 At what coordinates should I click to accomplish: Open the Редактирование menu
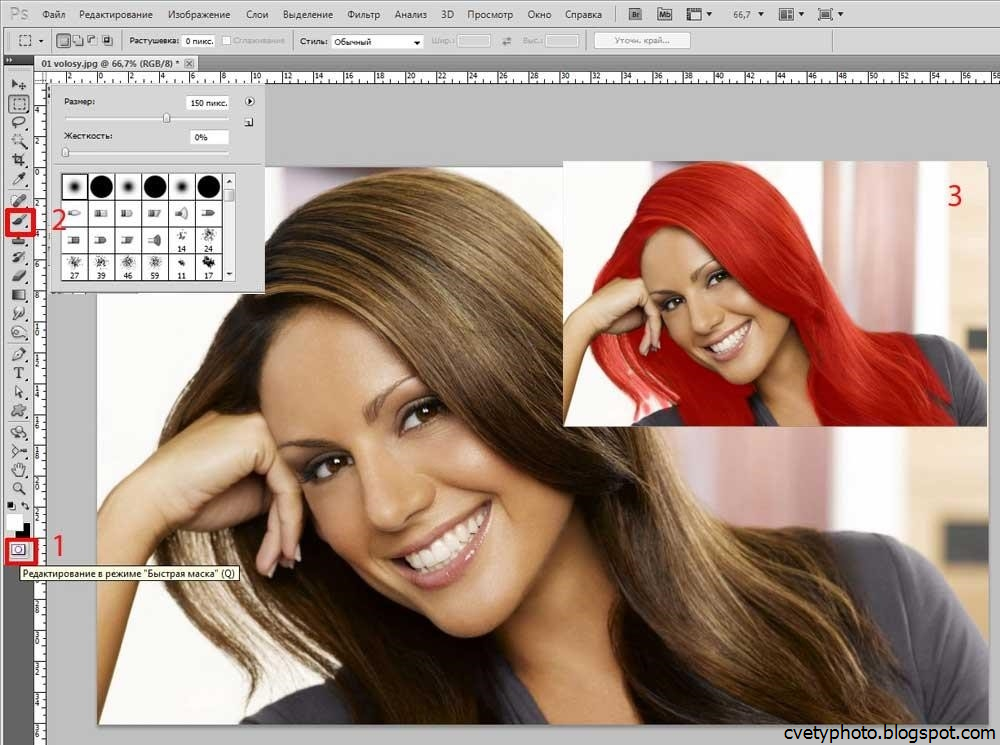tap(115, 14)
